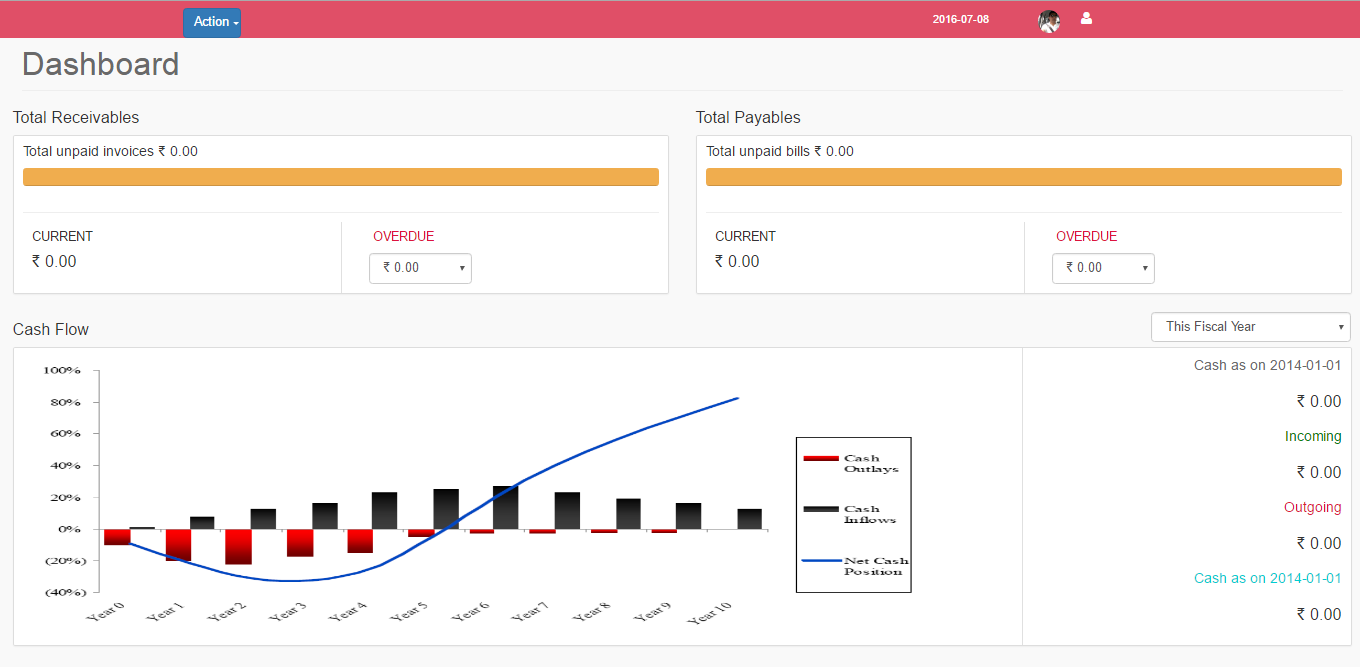Click the receivables orange progress bar
This screenshot has width=1360, height=667.
[x=340, y=177]
